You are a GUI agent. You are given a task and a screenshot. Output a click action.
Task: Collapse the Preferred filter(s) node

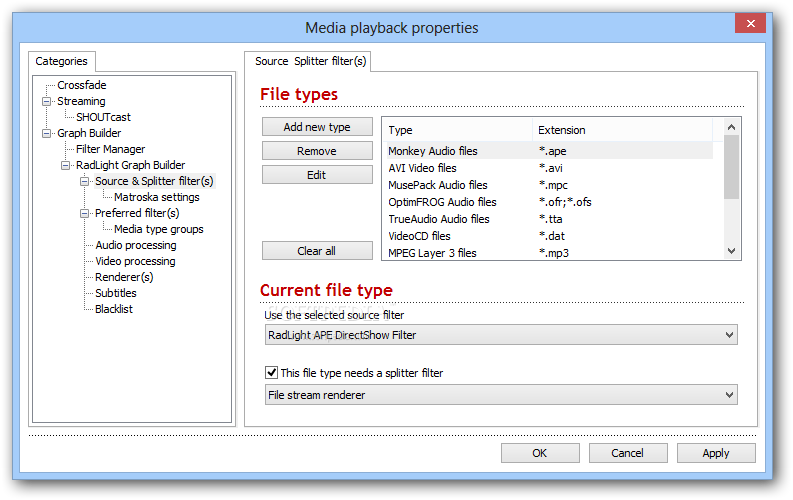(84, 213)
